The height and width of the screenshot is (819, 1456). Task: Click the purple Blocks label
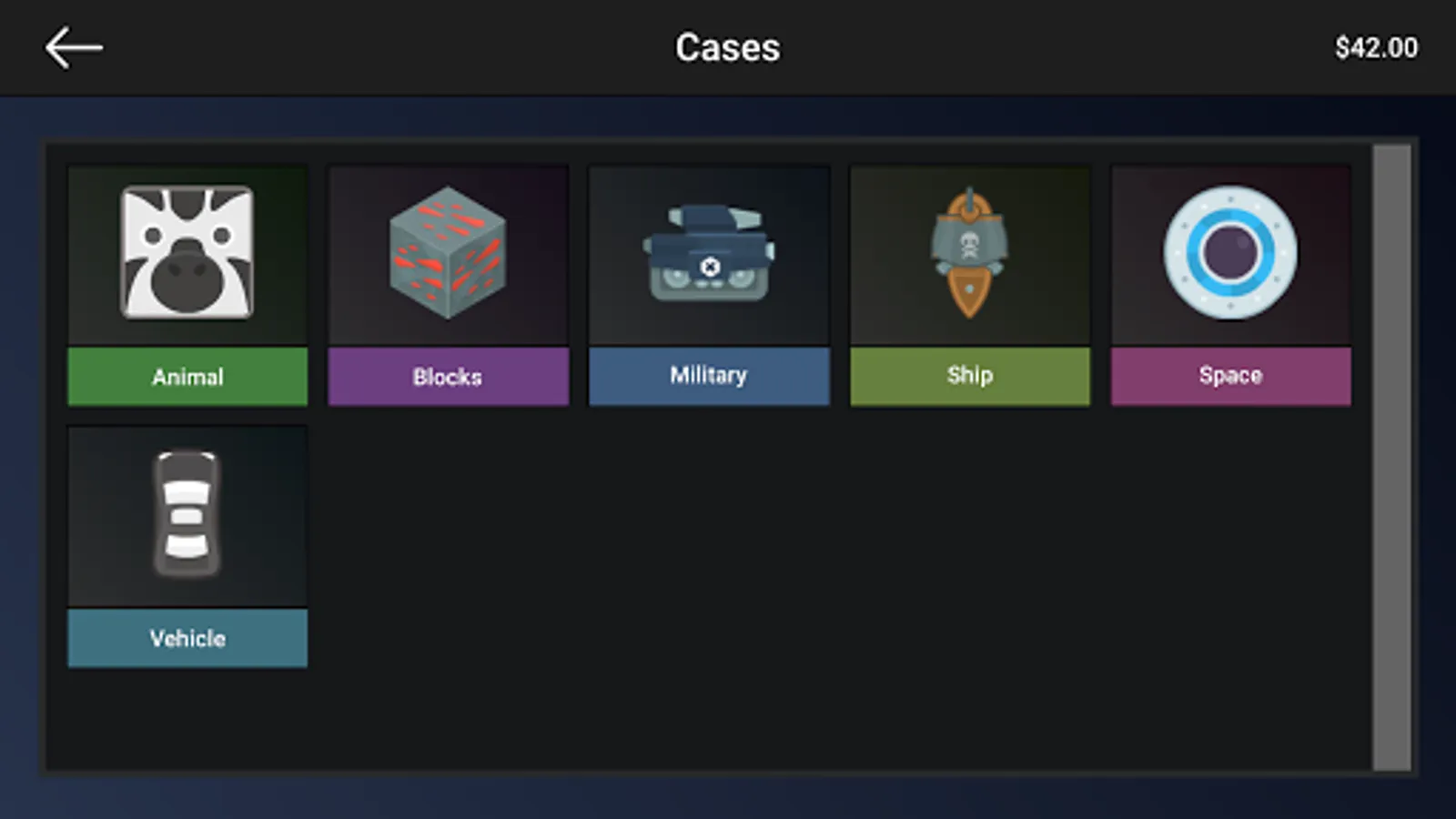point(448,377)
